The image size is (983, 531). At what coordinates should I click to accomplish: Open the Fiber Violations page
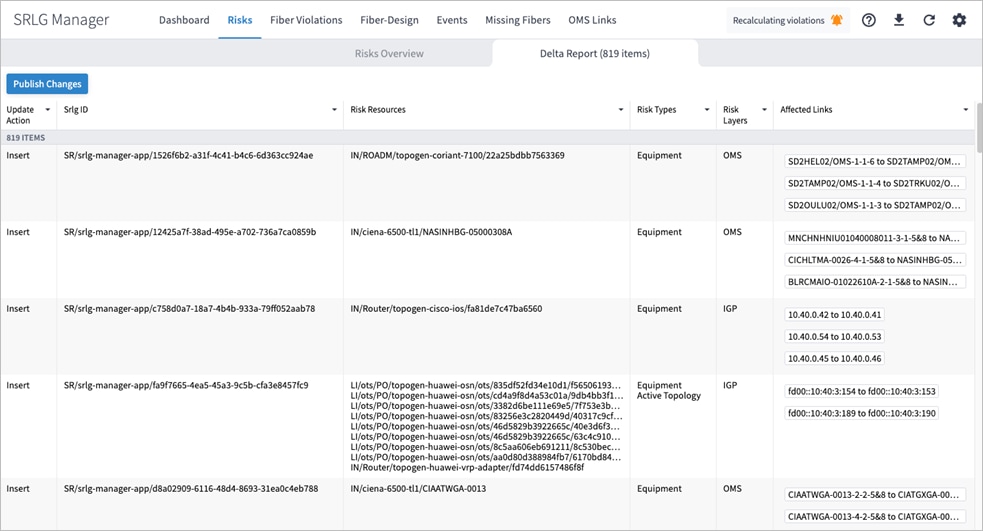pos(306,20)
